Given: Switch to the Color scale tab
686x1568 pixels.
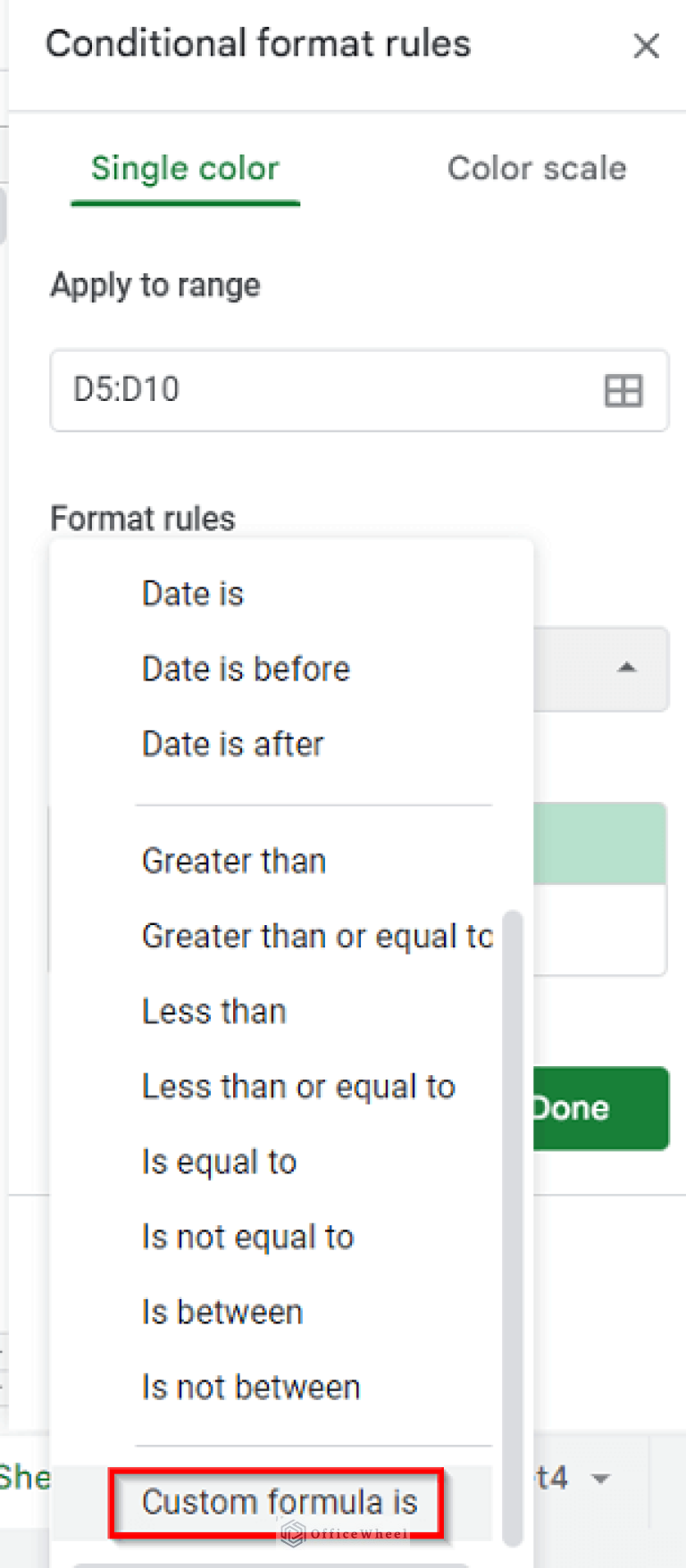Looking at the screenshot, I should tap(536, 168).
